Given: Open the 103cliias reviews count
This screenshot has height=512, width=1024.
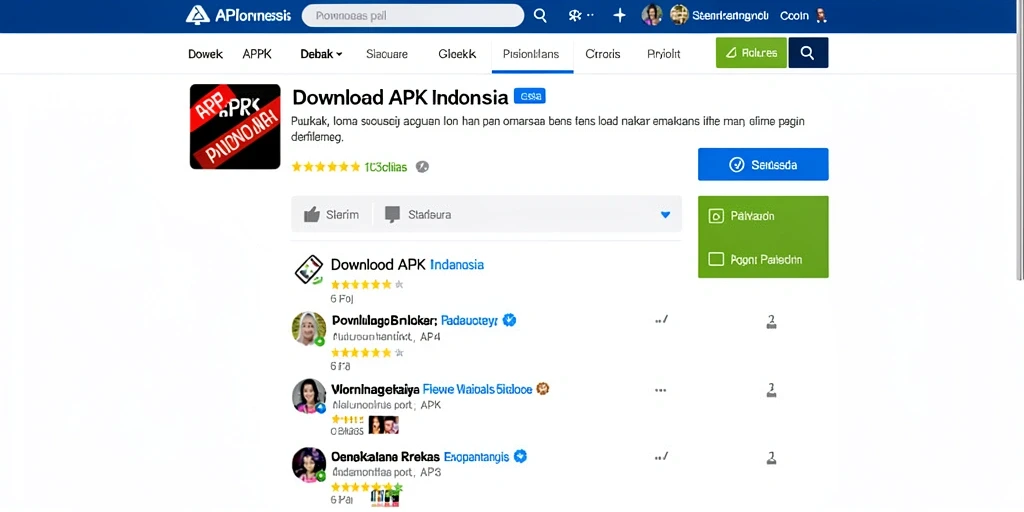Looking at the screenshot, I should [x=386, y=167].
